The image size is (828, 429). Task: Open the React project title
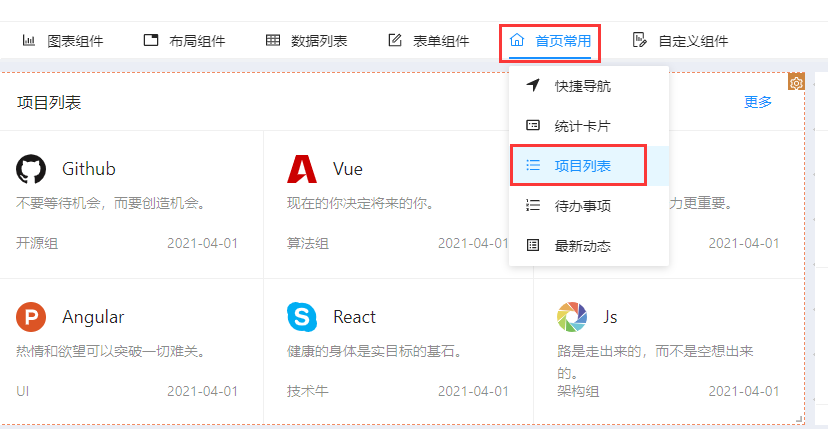[354, 317]
